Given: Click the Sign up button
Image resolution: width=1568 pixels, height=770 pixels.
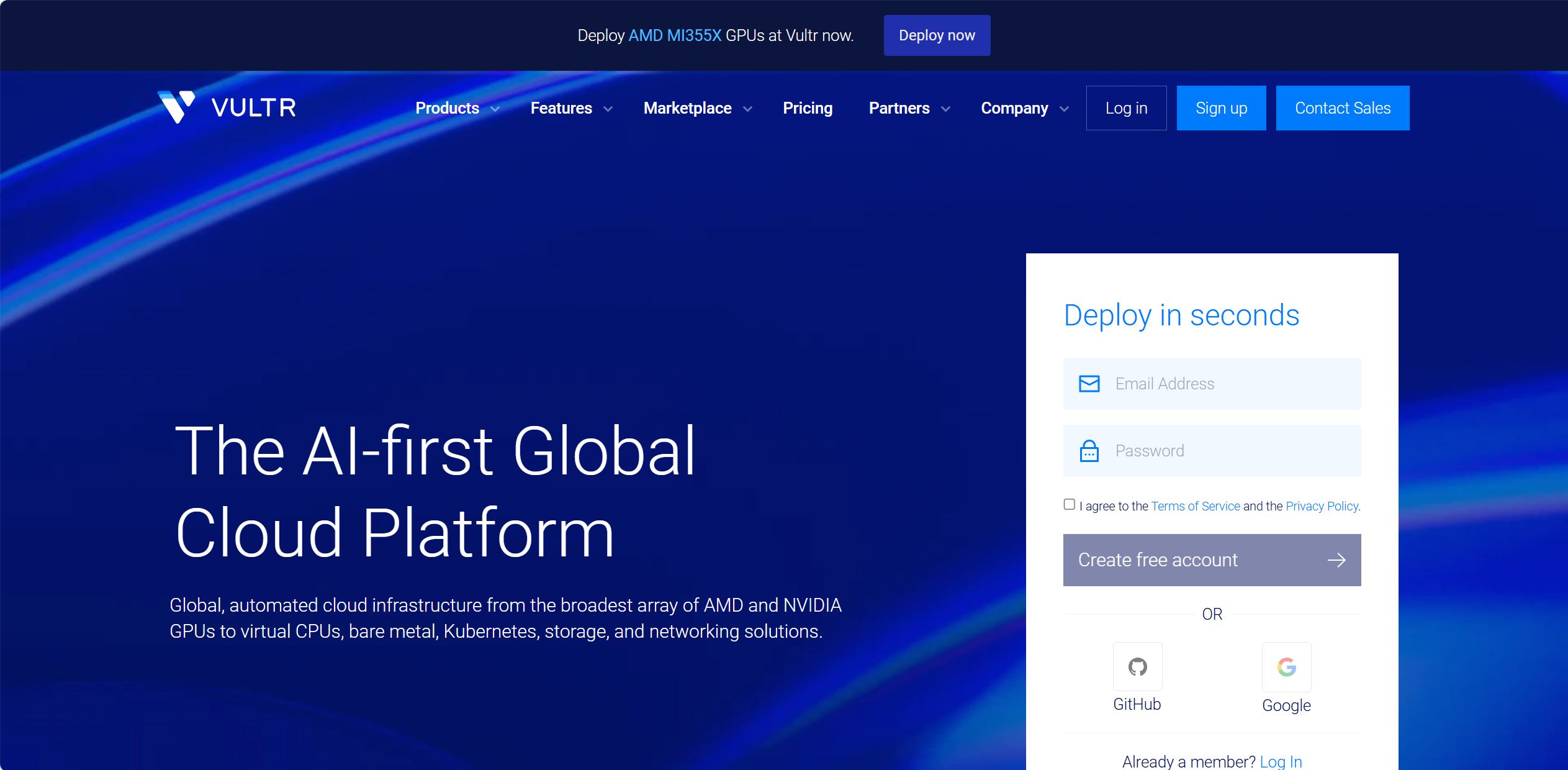Looking at the screenshot, I should tap(1221, 108).
